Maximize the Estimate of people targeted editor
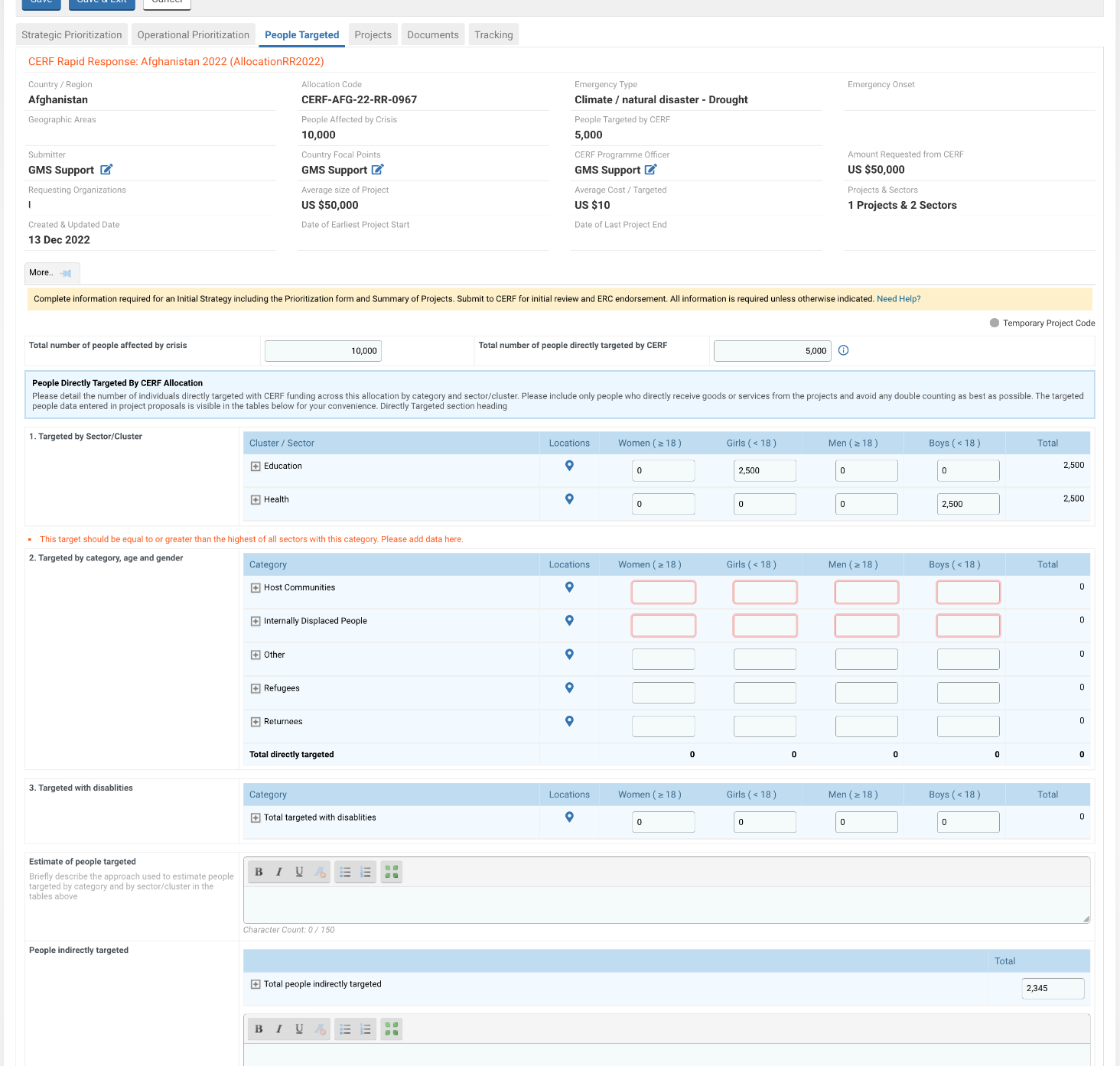Screen dimensions: 1120x1066 [392, 872]
